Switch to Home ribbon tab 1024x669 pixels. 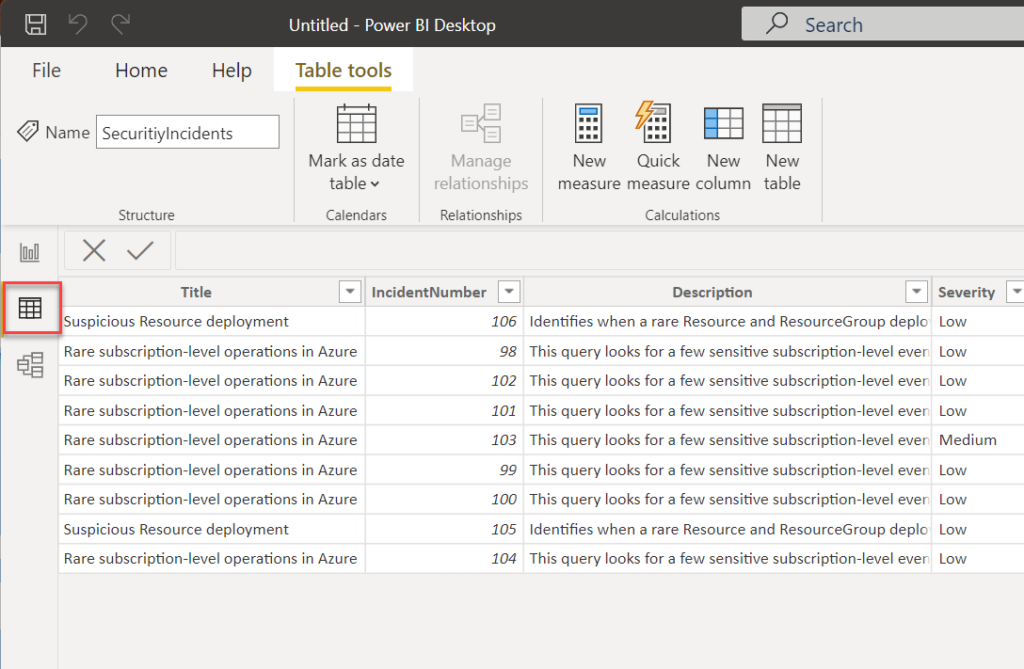point(141,71)
